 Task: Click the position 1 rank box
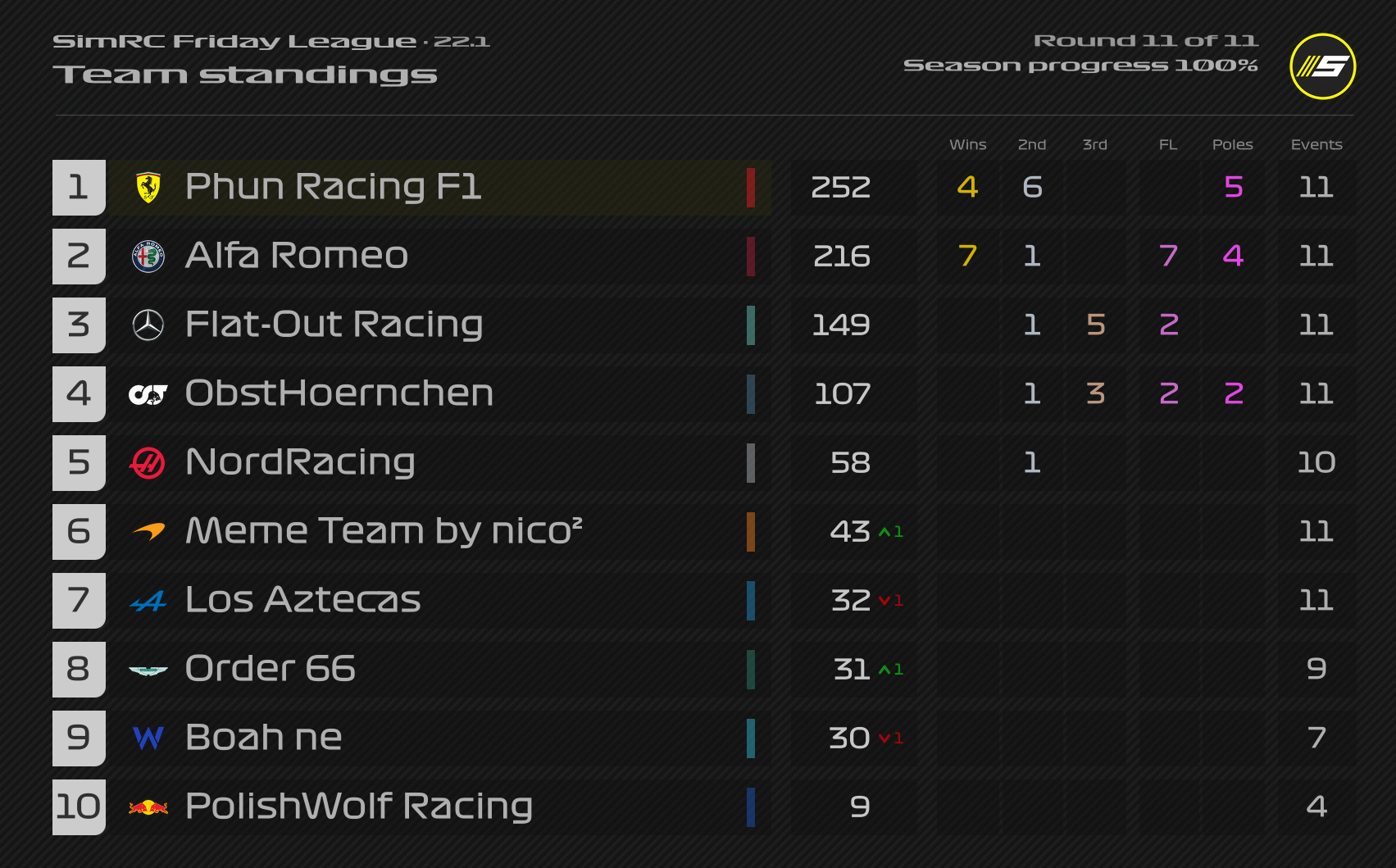(x=79, y=188)
